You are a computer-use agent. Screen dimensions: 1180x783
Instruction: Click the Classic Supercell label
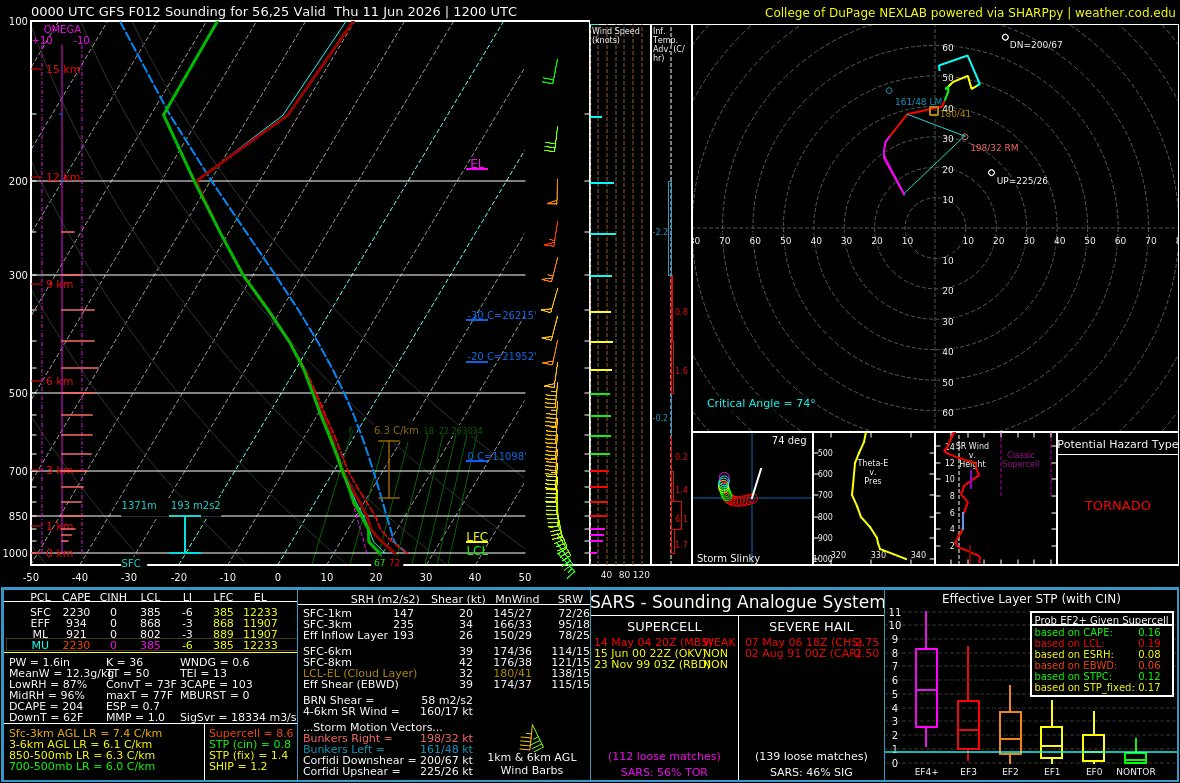click(x=1020, y=459)
